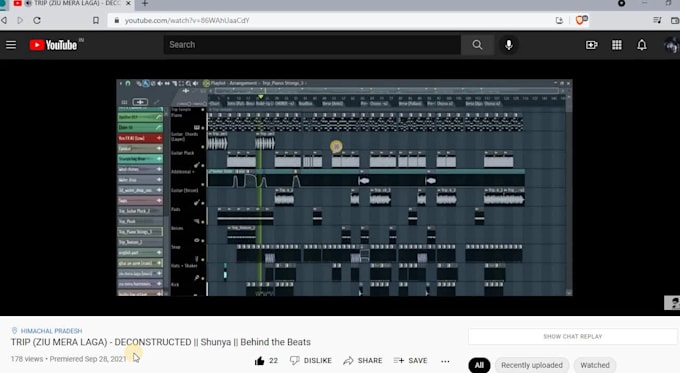This screenshot has width=680, height=373.
Task: Select the TRIP (ZIU MERA LAGA) browser tab
Action: point(73,3)
